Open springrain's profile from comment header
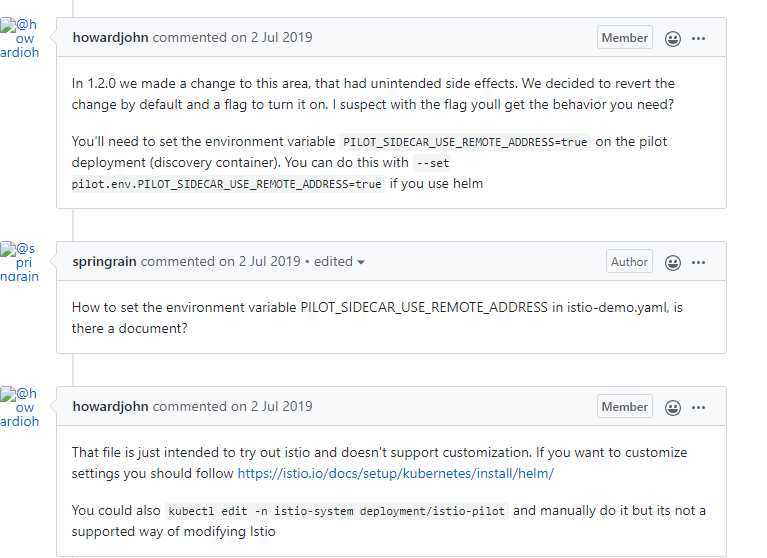 pos(104,262)
